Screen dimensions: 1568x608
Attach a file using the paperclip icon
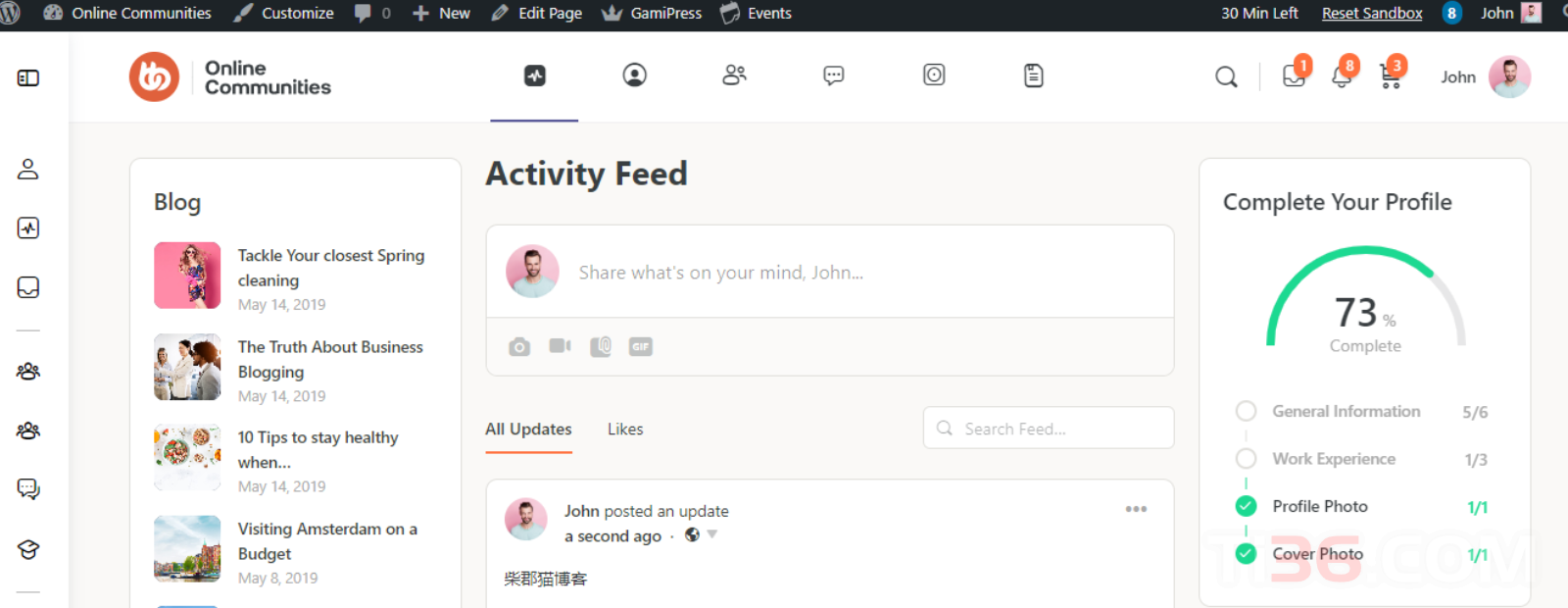600,346
